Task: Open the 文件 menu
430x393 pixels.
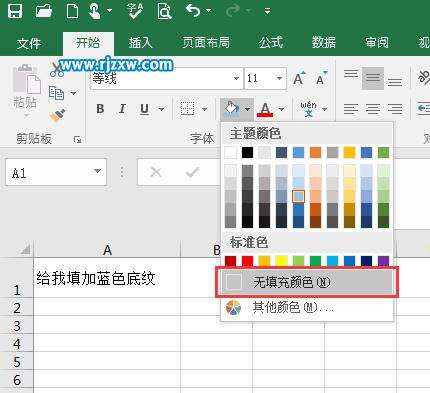Action: coord(29,43)
